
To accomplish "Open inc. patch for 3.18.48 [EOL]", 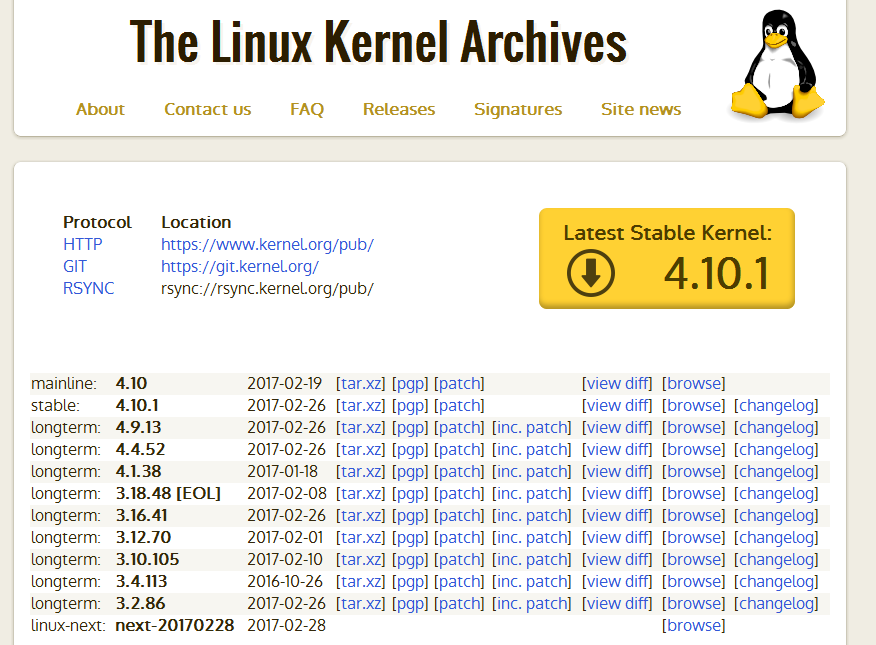I will (531, 494).
